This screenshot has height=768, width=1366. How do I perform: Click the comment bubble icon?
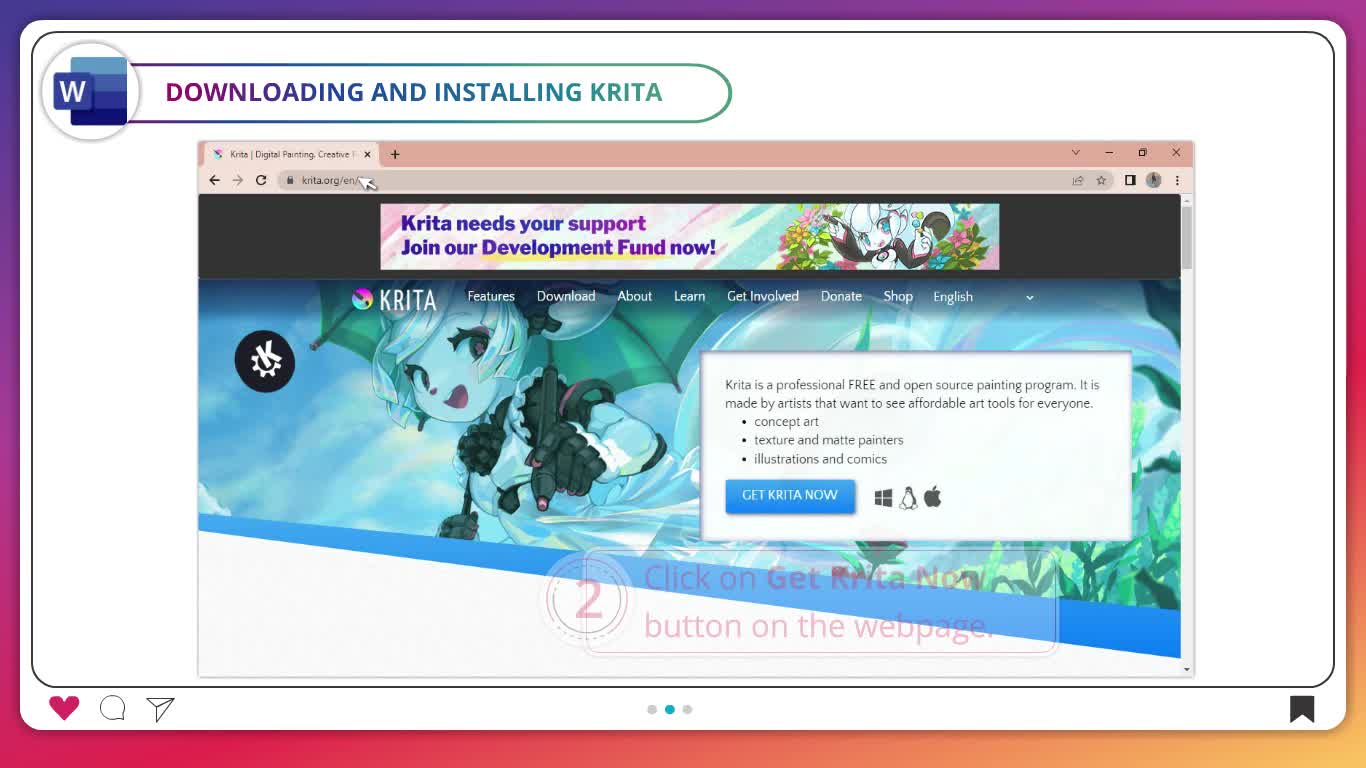click(113, 709)
